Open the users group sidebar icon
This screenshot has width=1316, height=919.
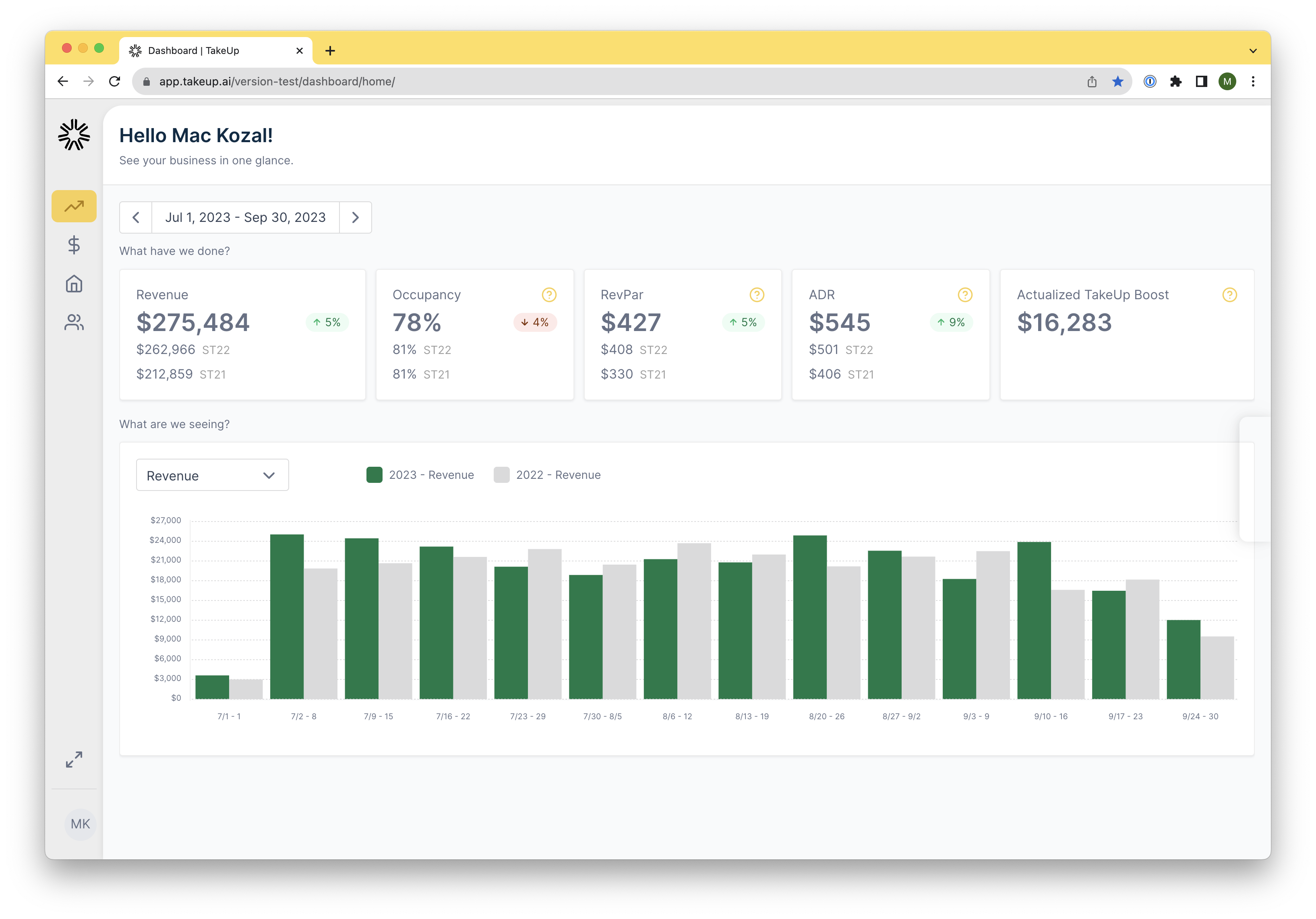[x=74, y=323]
